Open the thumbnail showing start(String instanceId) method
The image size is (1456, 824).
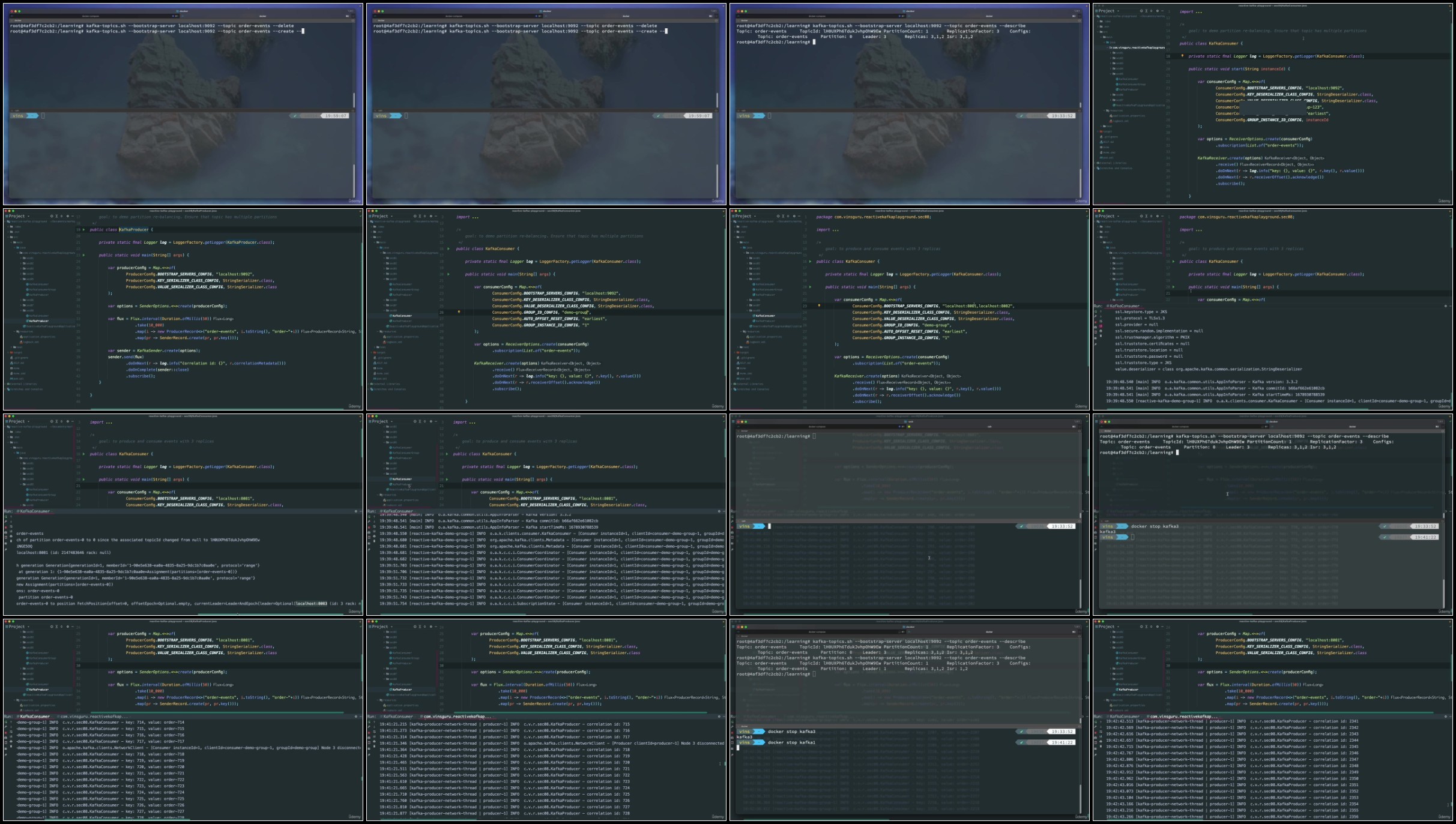[1273, 104]
